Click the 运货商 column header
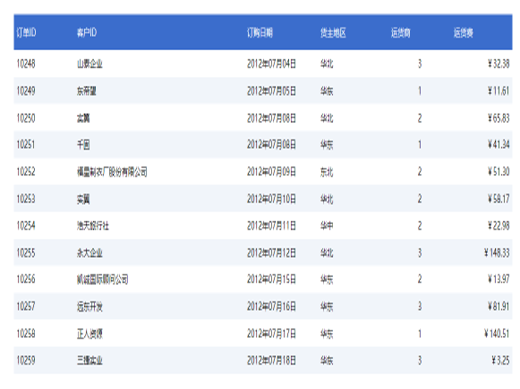 pos(401,33)
